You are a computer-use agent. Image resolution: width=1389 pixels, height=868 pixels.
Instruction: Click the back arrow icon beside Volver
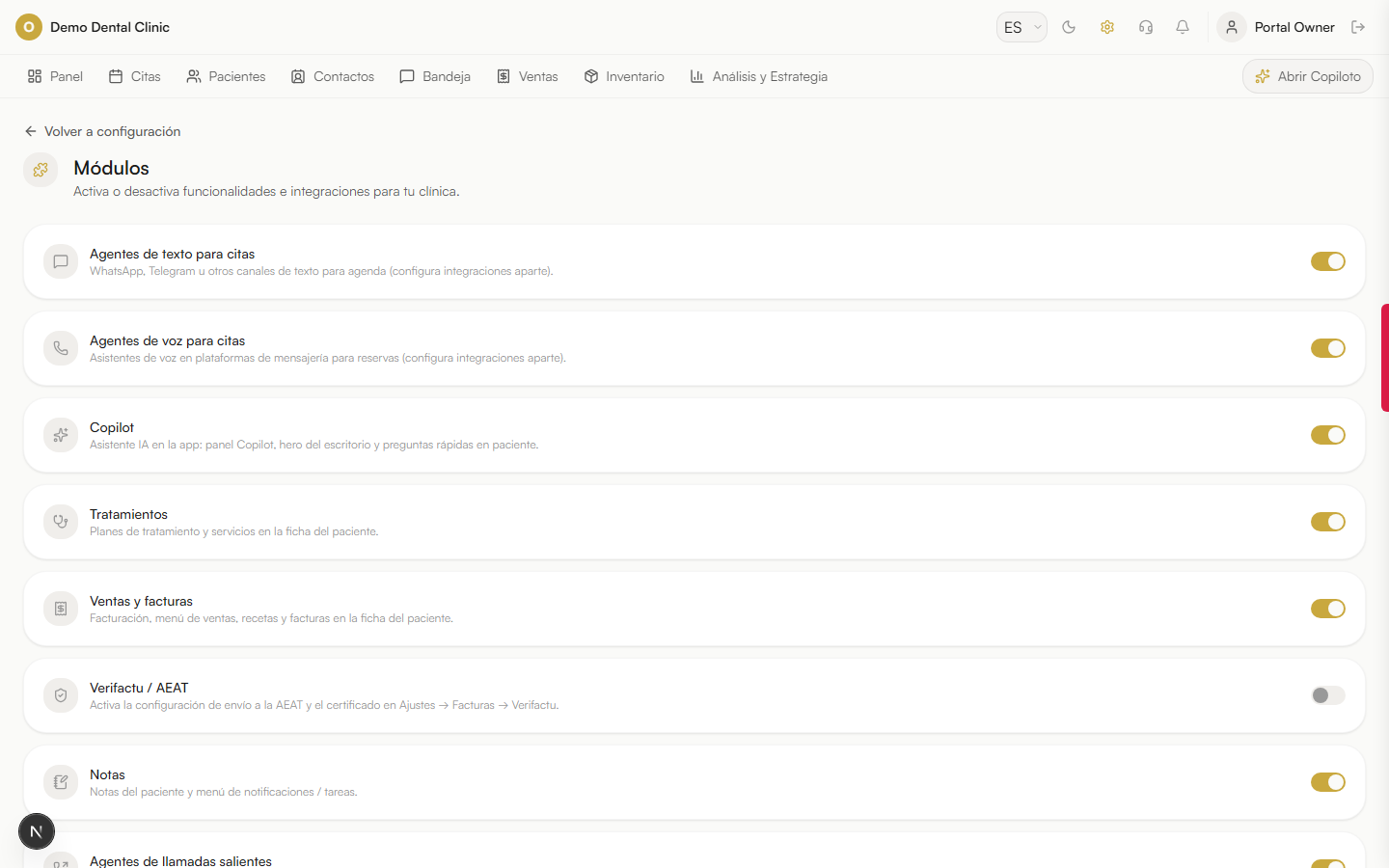[x=31, y=131]
